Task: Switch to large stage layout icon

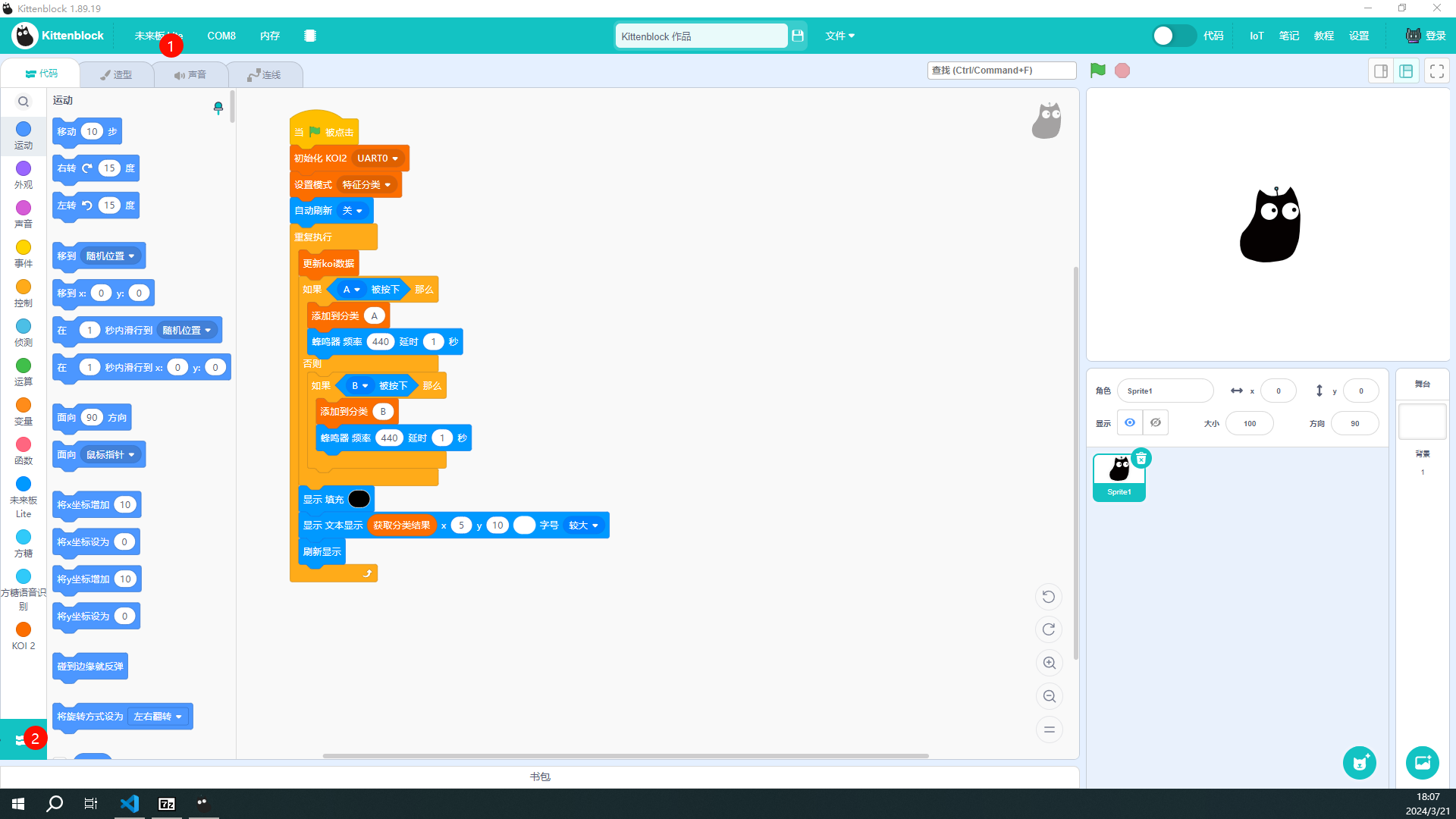Action: point(1406,71)
